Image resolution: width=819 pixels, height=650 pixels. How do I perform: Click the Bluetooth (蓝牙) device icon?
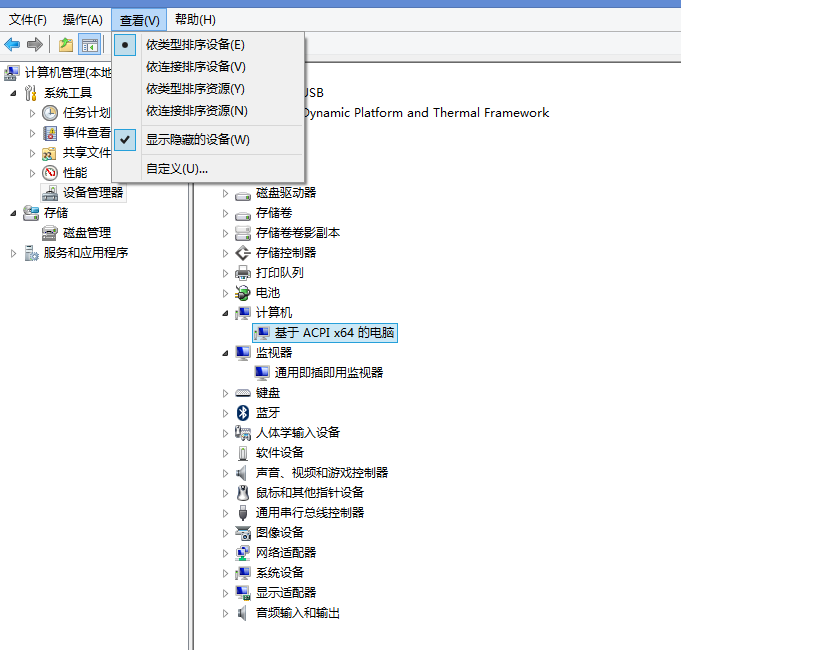click(242, 412)
